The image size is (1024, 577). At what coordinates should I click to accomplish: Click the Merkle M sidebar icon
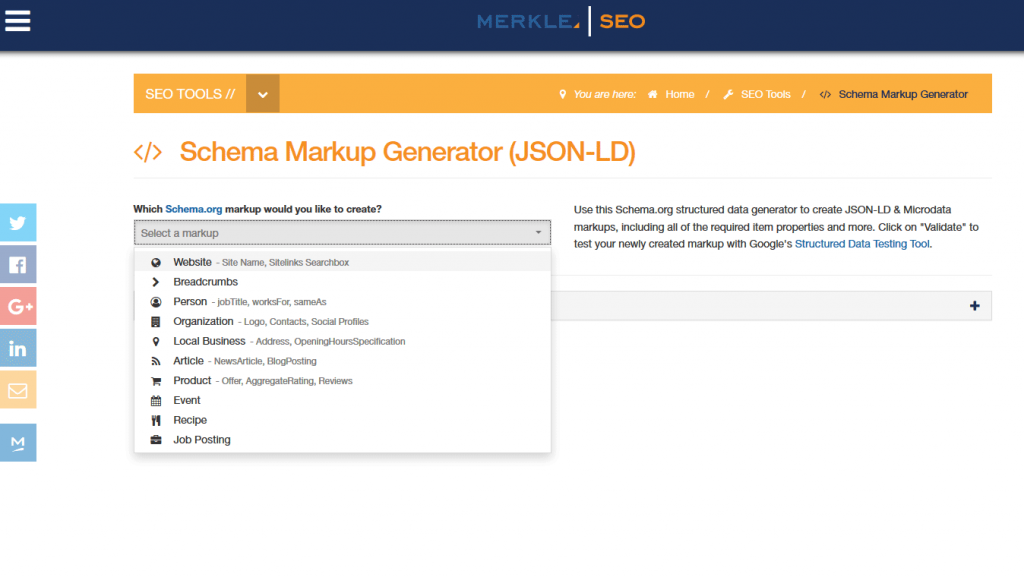(x=18, y=443)
